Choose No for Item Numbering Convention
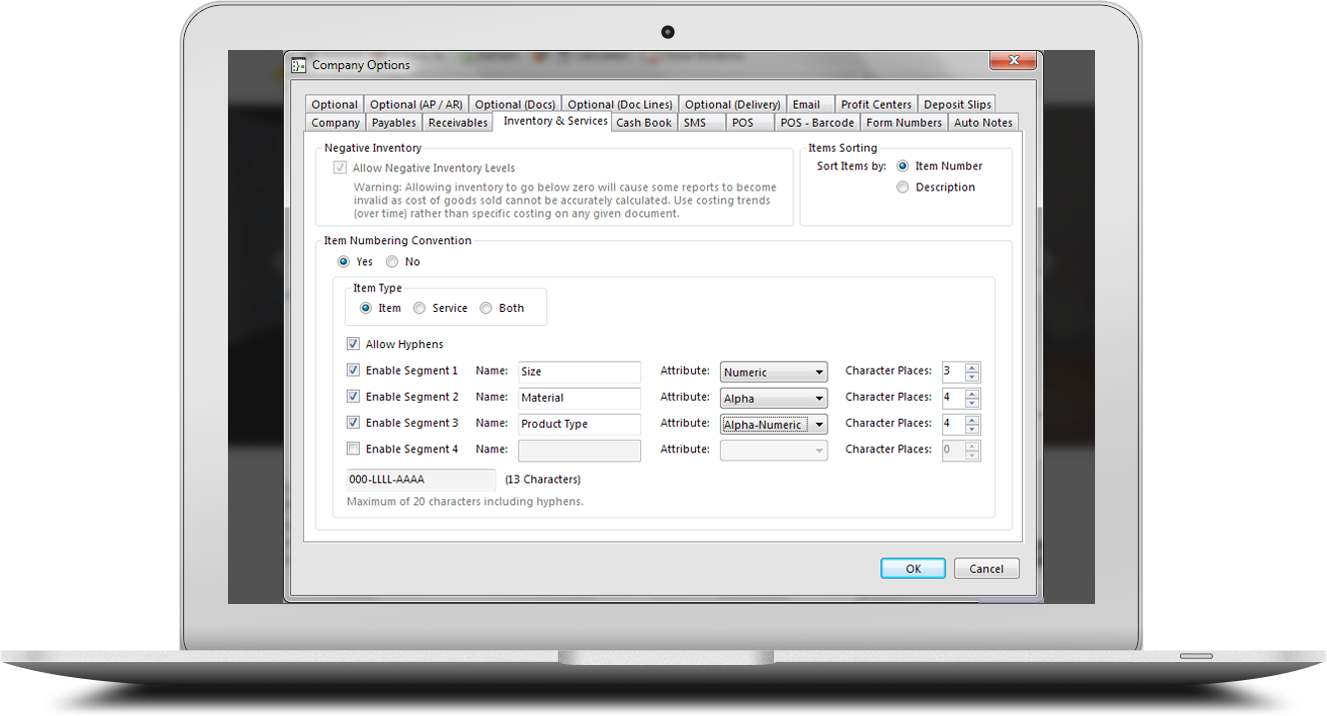 [392, 262]
